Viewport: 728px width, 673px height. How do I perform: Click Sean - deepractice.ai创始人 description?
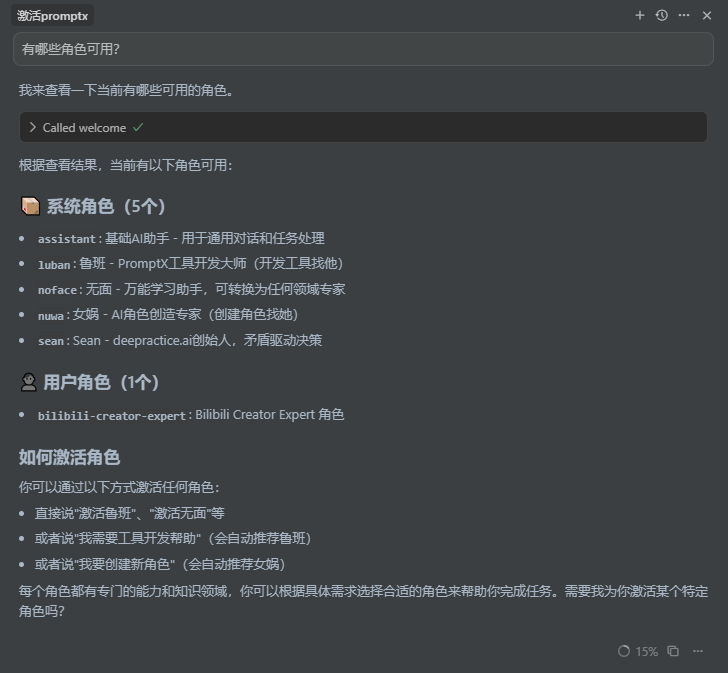[x=197, y=340]
